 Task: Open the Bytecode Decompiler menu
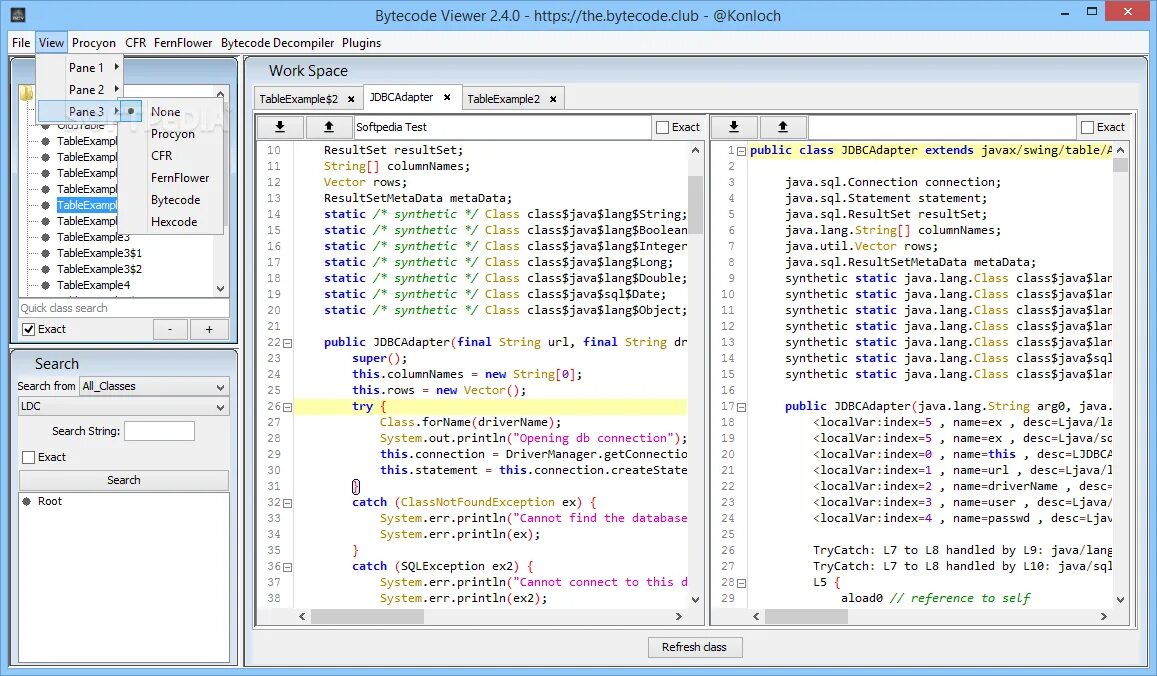277,43
